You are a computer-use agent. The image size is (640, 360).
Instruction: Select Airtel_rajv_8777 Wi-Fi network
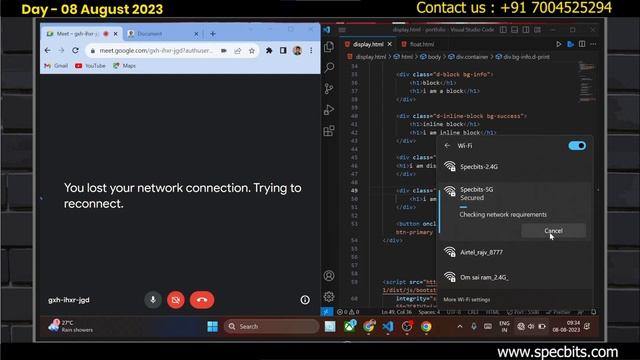[515, 252]
